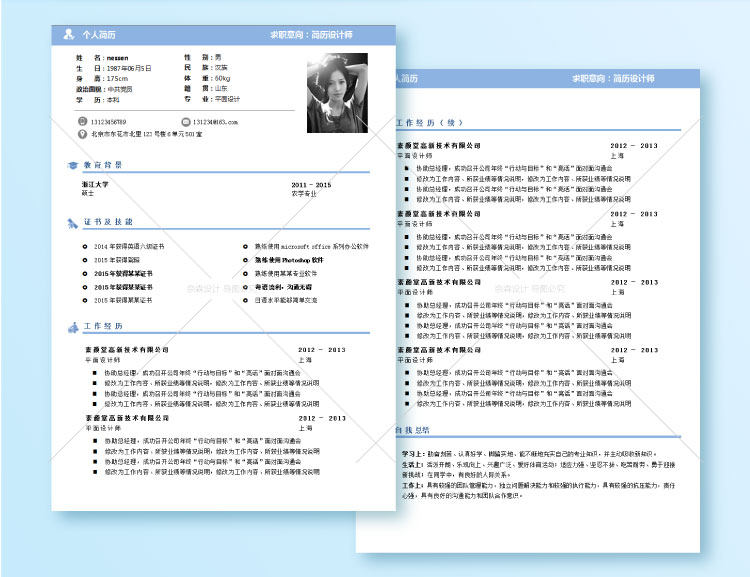Screen dimensions: 750x577
Task: Click the school name 浙江大学
Action: click(x=95, y=184)
